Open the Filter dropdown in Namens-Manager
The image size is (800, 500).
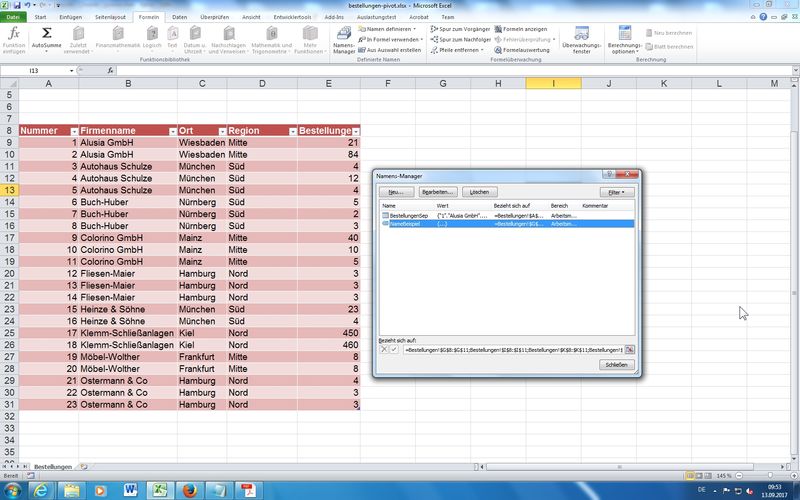tap(615, 191)
